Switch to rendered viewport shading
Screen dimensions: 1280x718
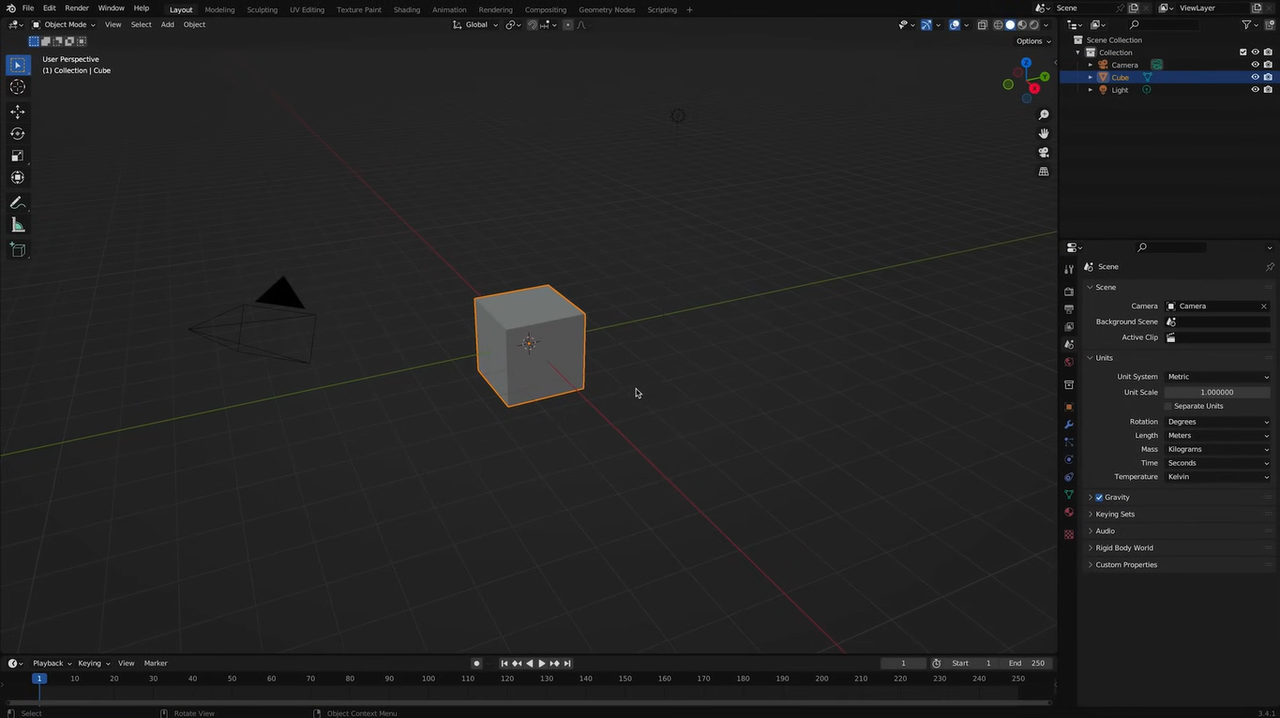pos(1034,24)
